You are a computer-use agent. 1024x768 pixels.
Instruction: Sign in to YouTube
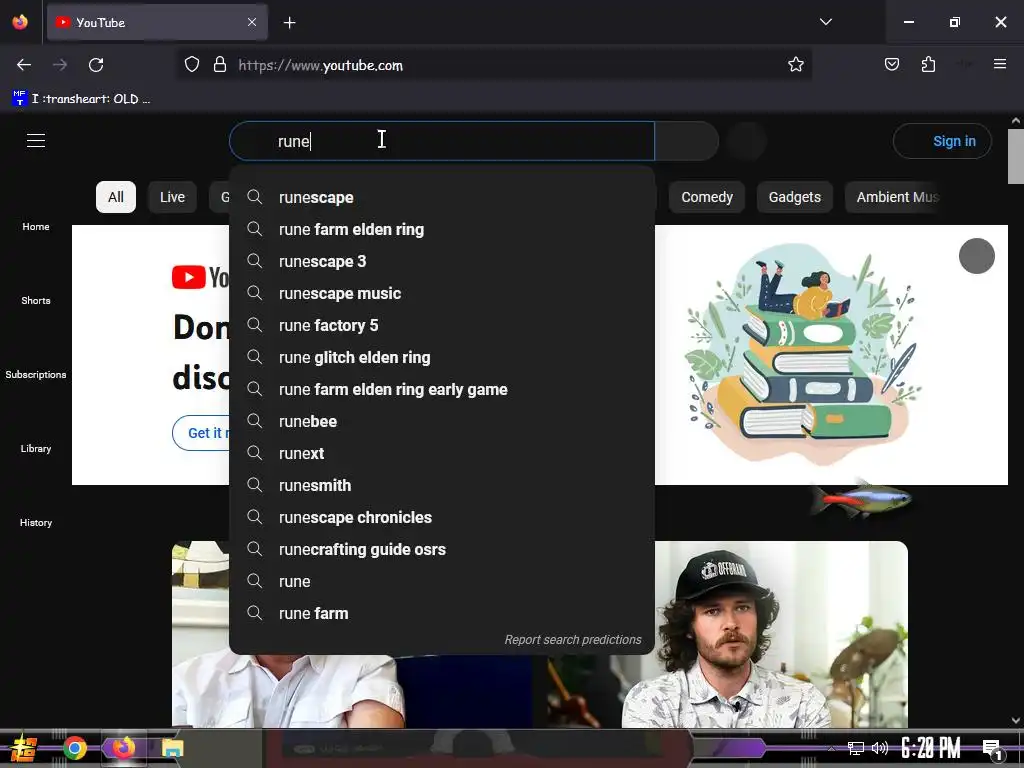point(942,141)
